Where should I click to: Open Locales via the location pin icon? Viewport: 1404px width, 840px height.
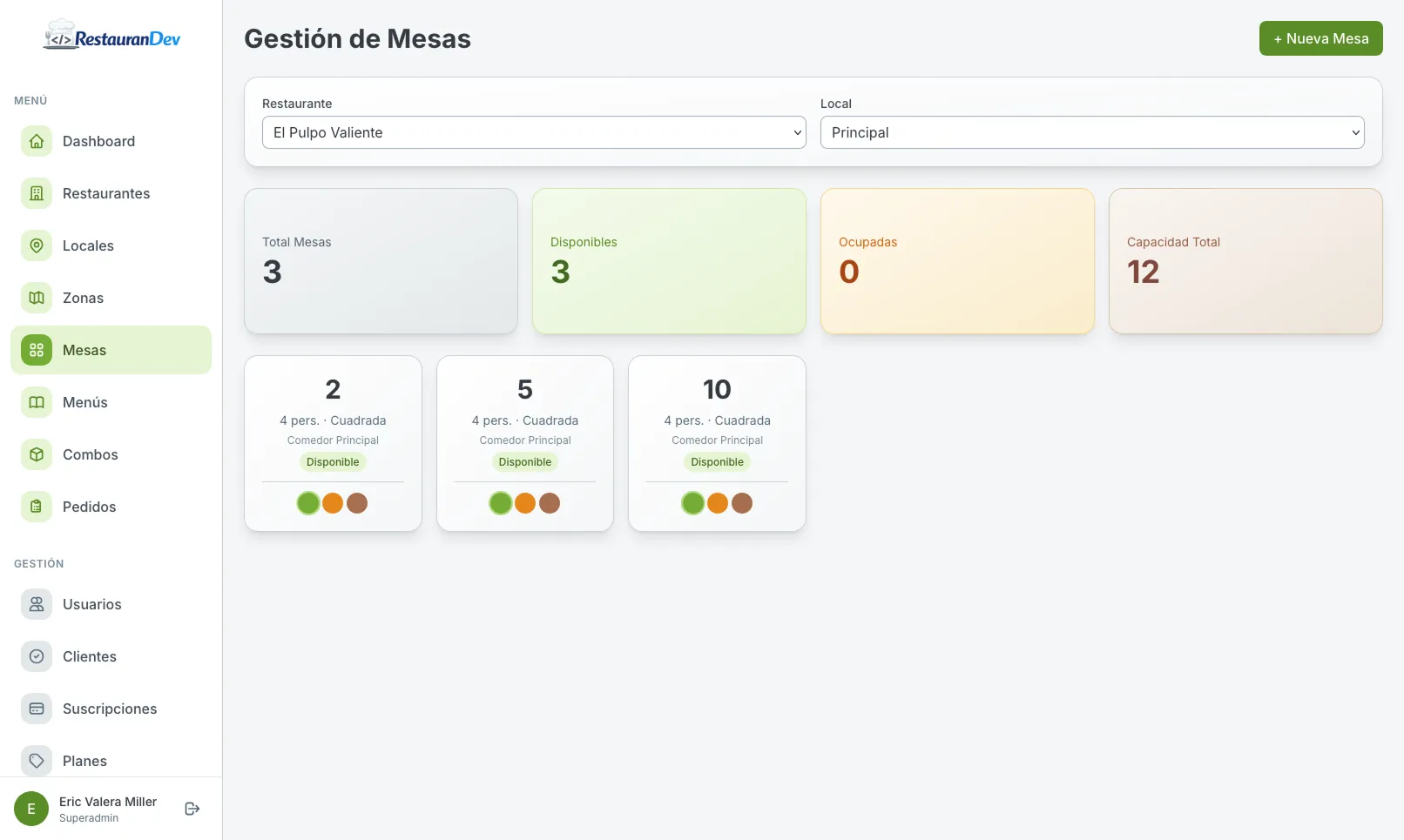[36, 245]
